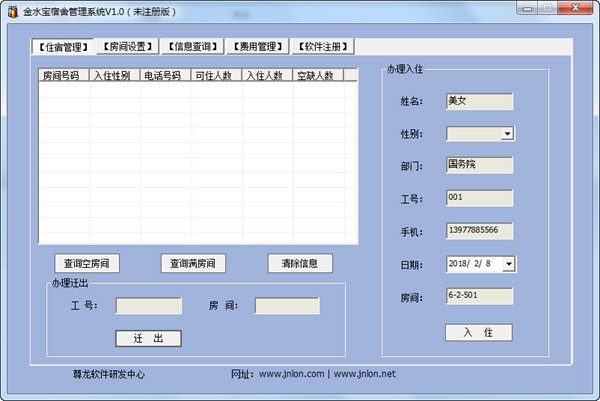
Task: Click the 迁出 button
Action: pos(148,338)
